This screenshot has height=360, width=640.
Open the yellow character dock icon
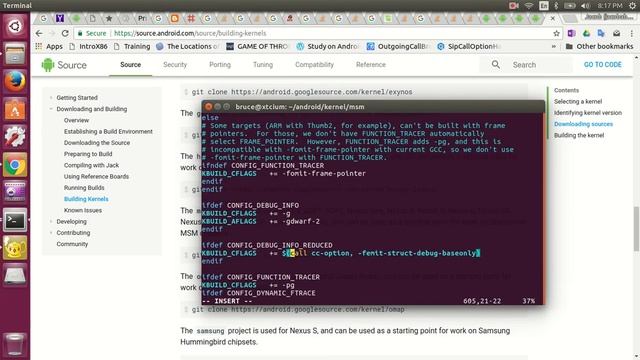tap(15, 248)
